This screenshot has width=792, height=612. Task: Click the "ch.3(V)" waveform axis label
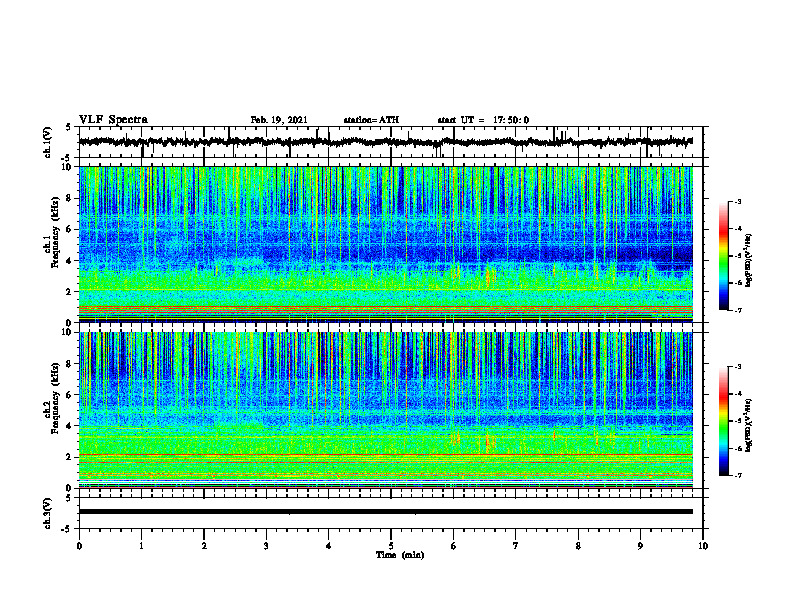click(x=47, y=514)
